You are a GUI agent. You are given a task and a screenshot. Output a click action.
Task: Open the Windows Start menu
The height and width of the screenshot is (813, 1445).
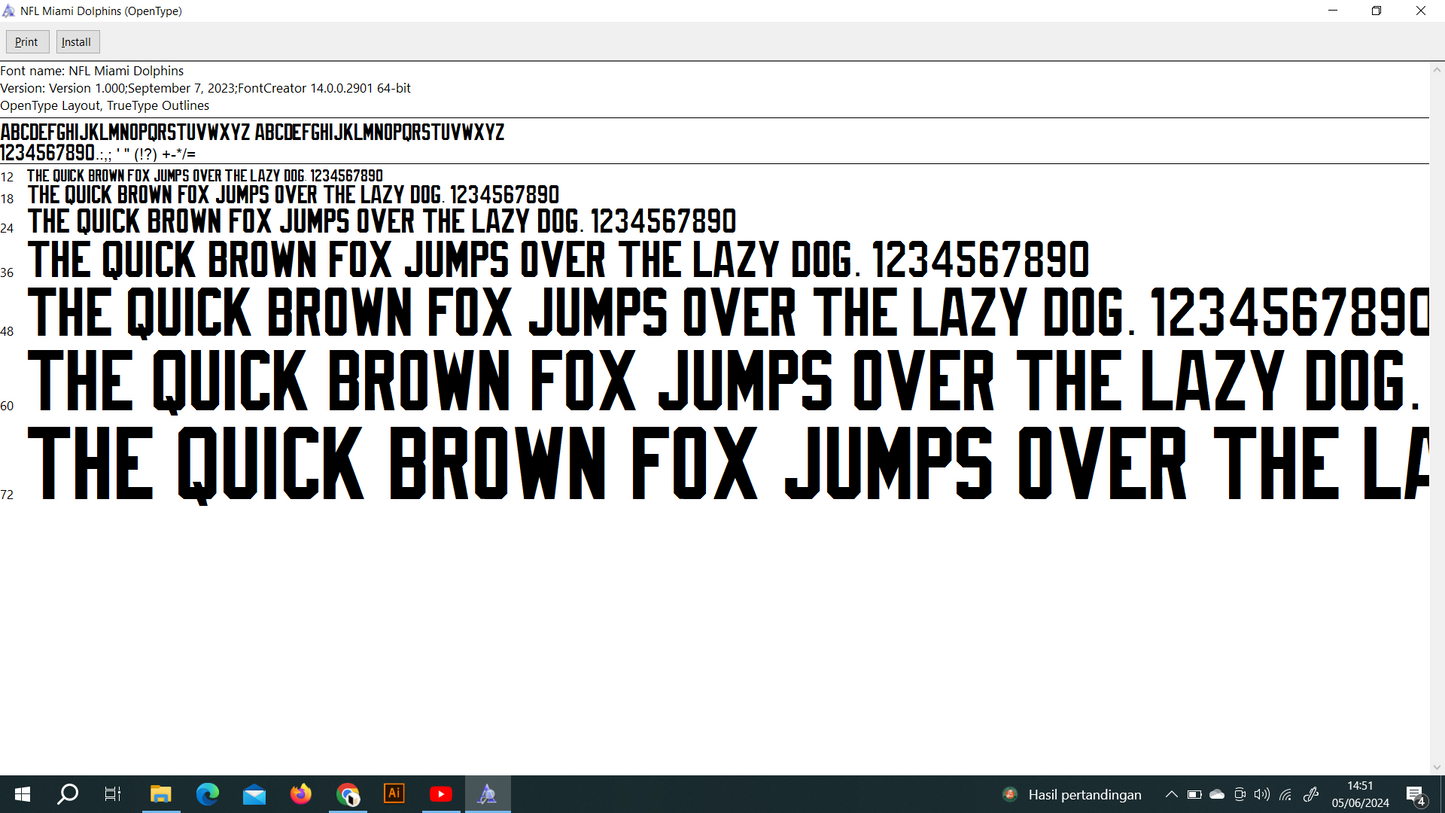[x=21, y=794]
